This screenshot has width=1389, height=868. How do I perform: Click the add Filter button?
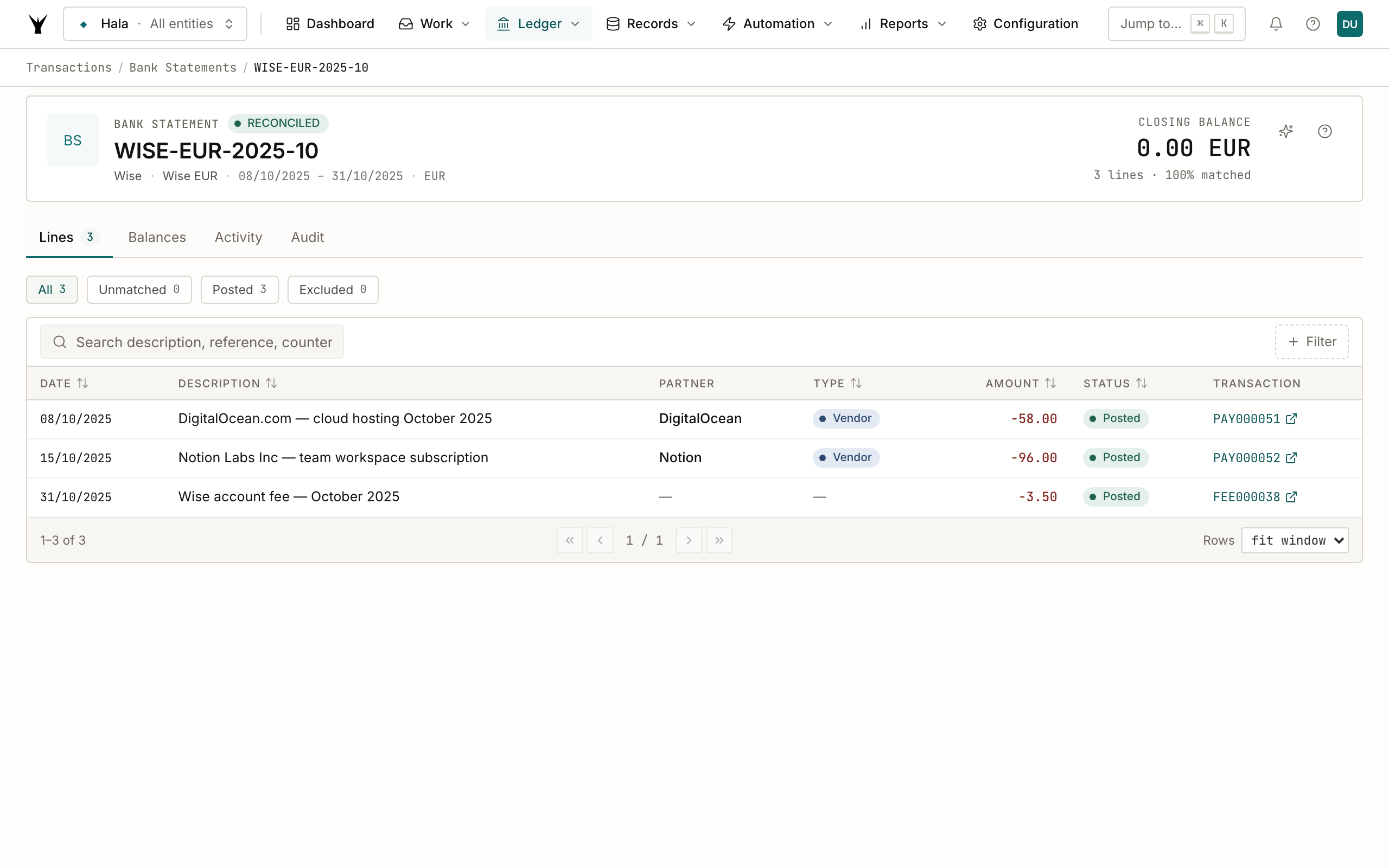point(1311,342)
